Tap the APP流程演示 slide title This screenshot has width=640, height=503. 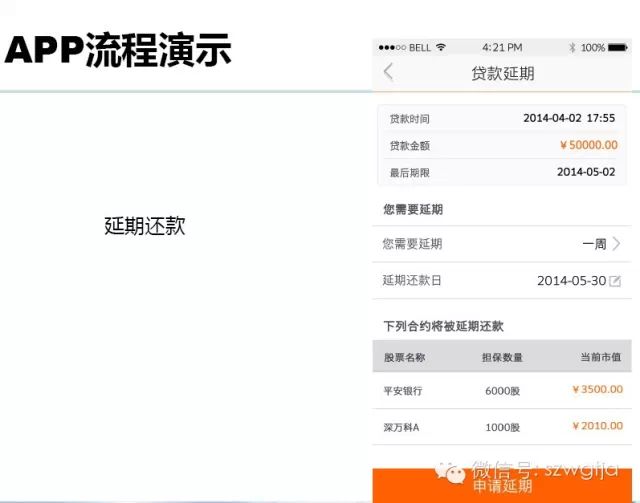click(118, 49)
